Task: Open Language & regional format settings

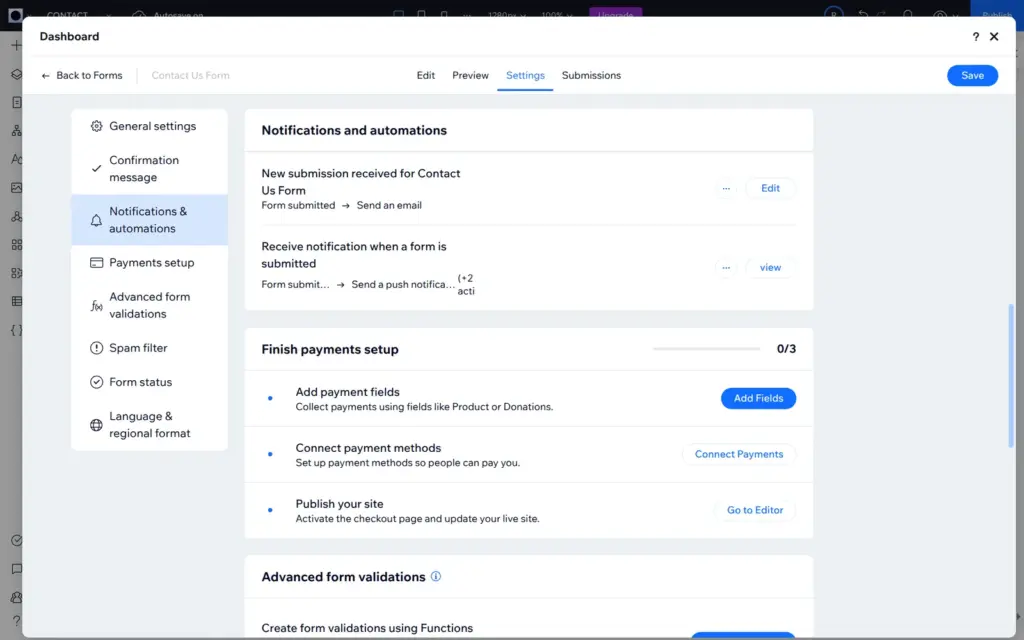Action: [x=150, y=424]
